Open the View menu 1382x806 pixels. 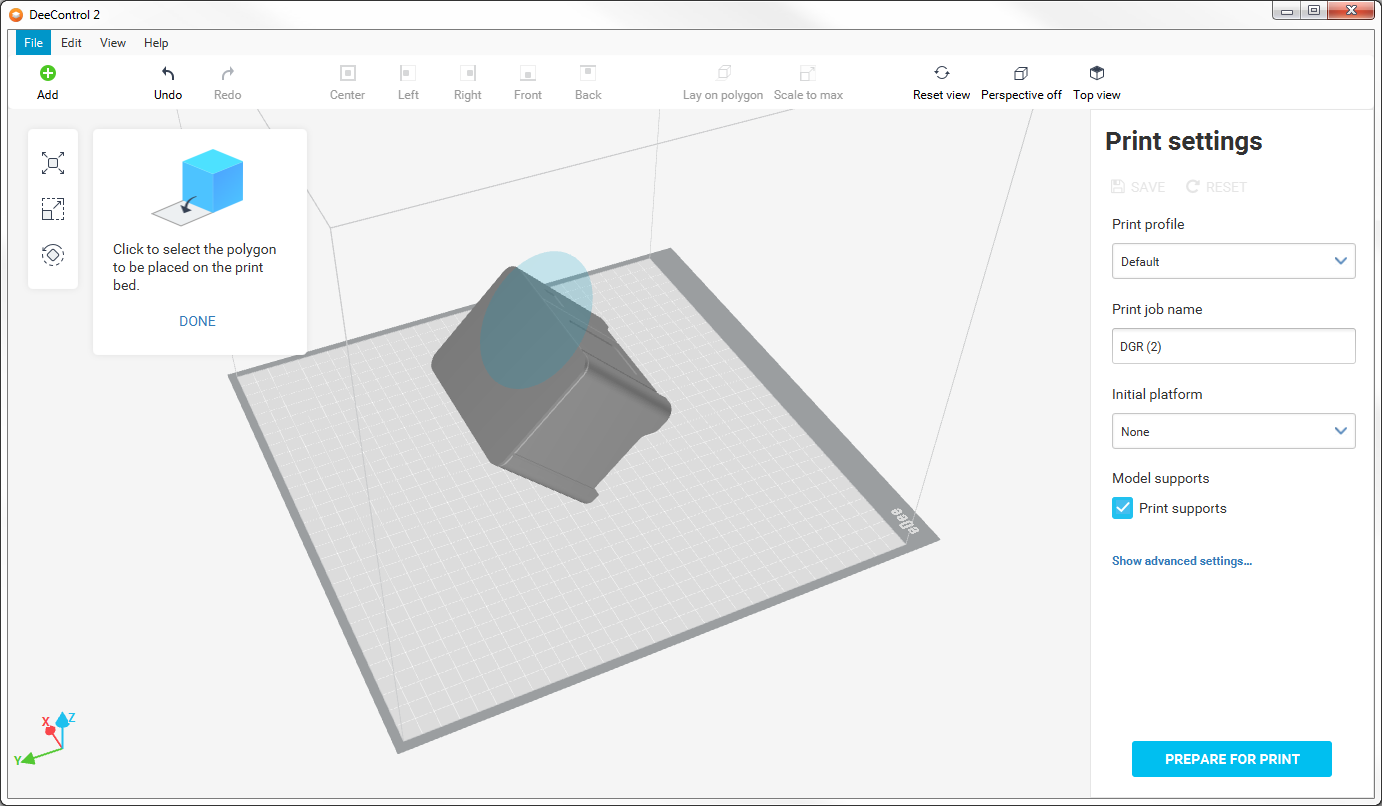point(113,43)
